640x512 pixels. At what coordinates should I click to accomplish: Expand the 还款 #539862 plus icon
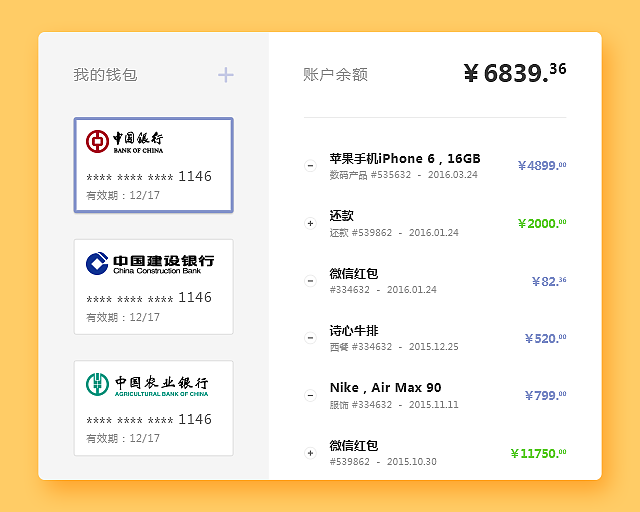(310, 223)
